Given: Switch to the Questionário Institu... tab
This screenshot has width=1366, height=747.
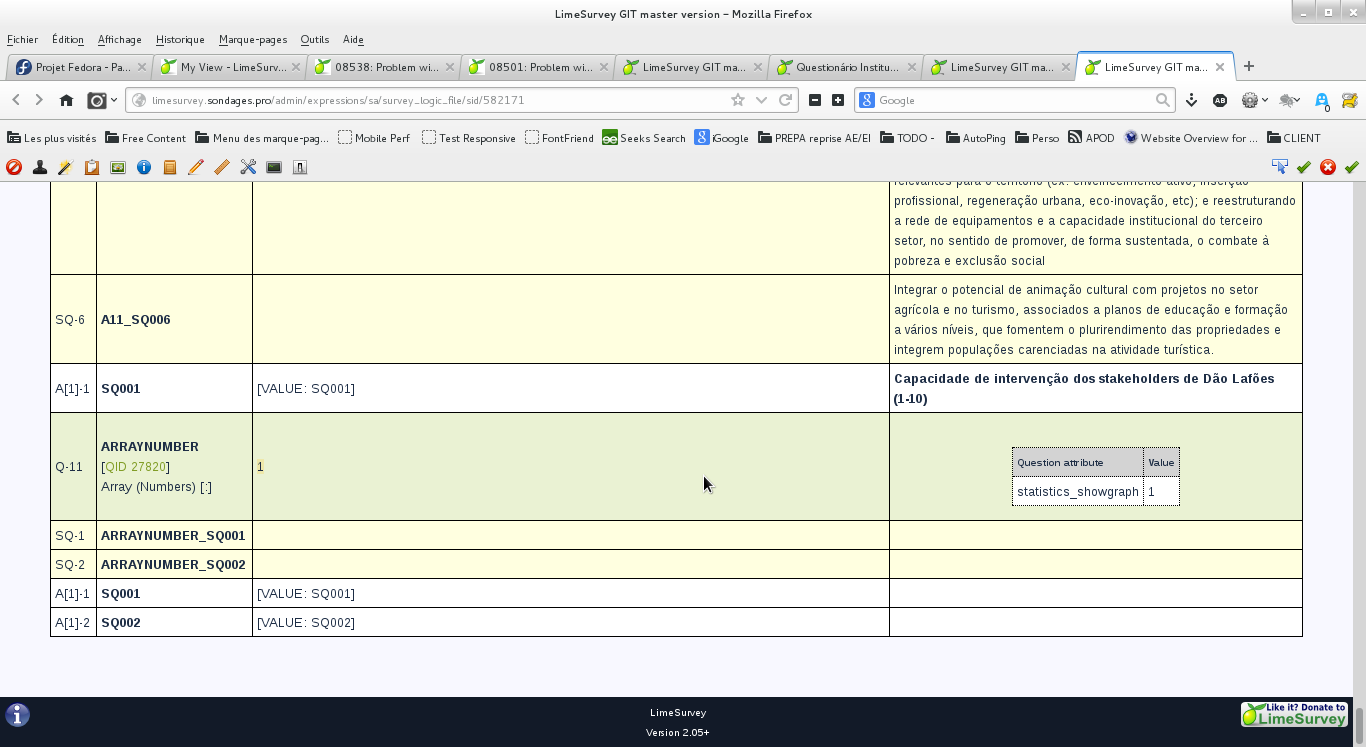Looking at the screenshot, I should click(x=845, y=67).
